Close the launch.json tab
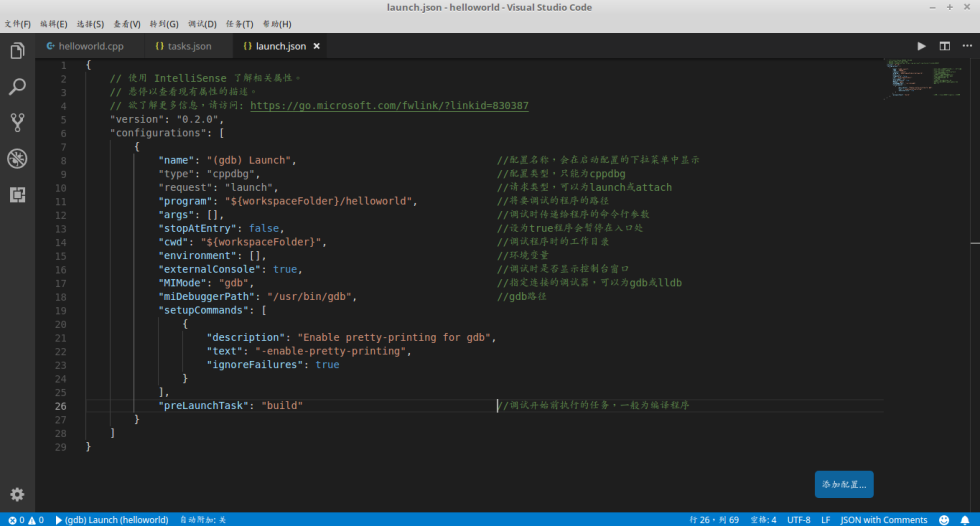 click(317, 46)
